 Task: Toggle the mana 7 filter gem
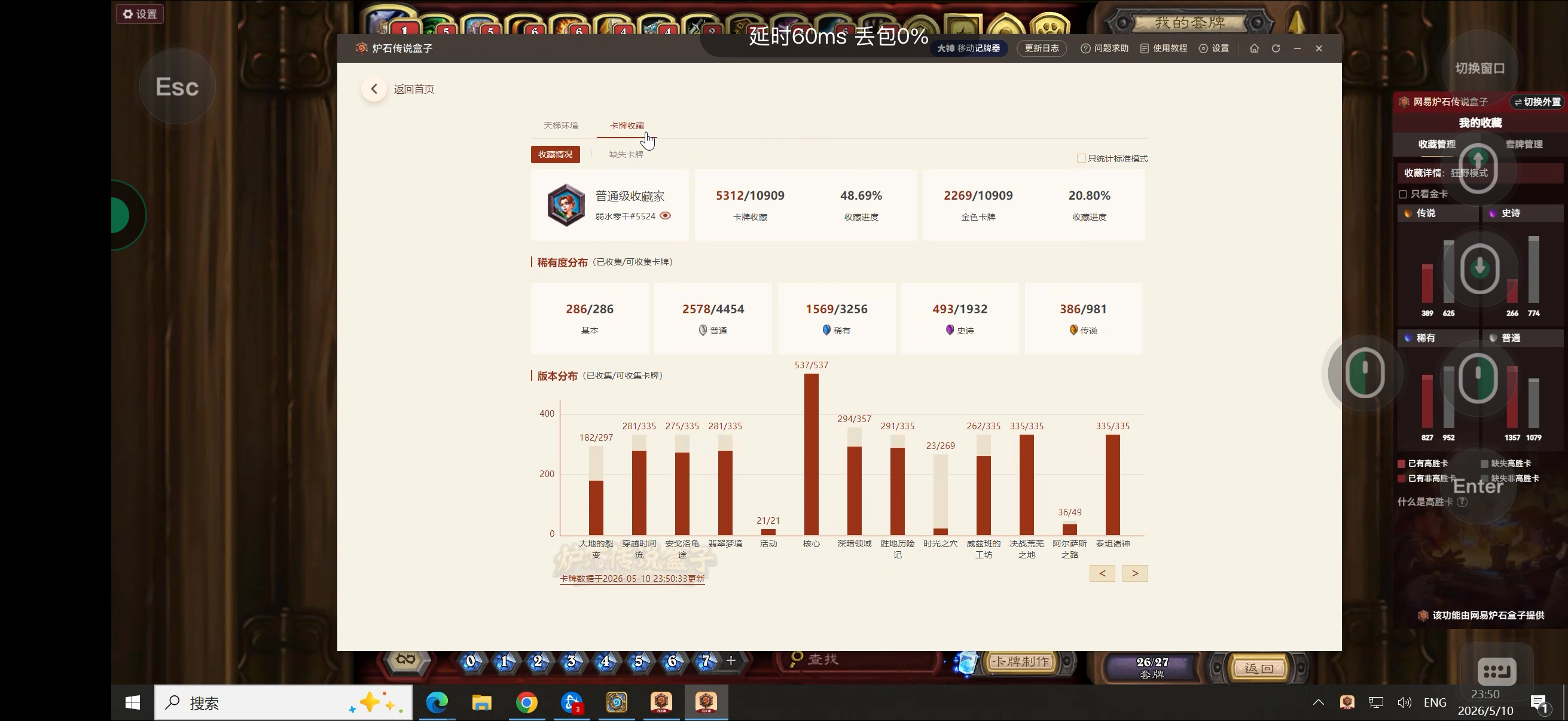pyautogui.click(x=706, y=661)
